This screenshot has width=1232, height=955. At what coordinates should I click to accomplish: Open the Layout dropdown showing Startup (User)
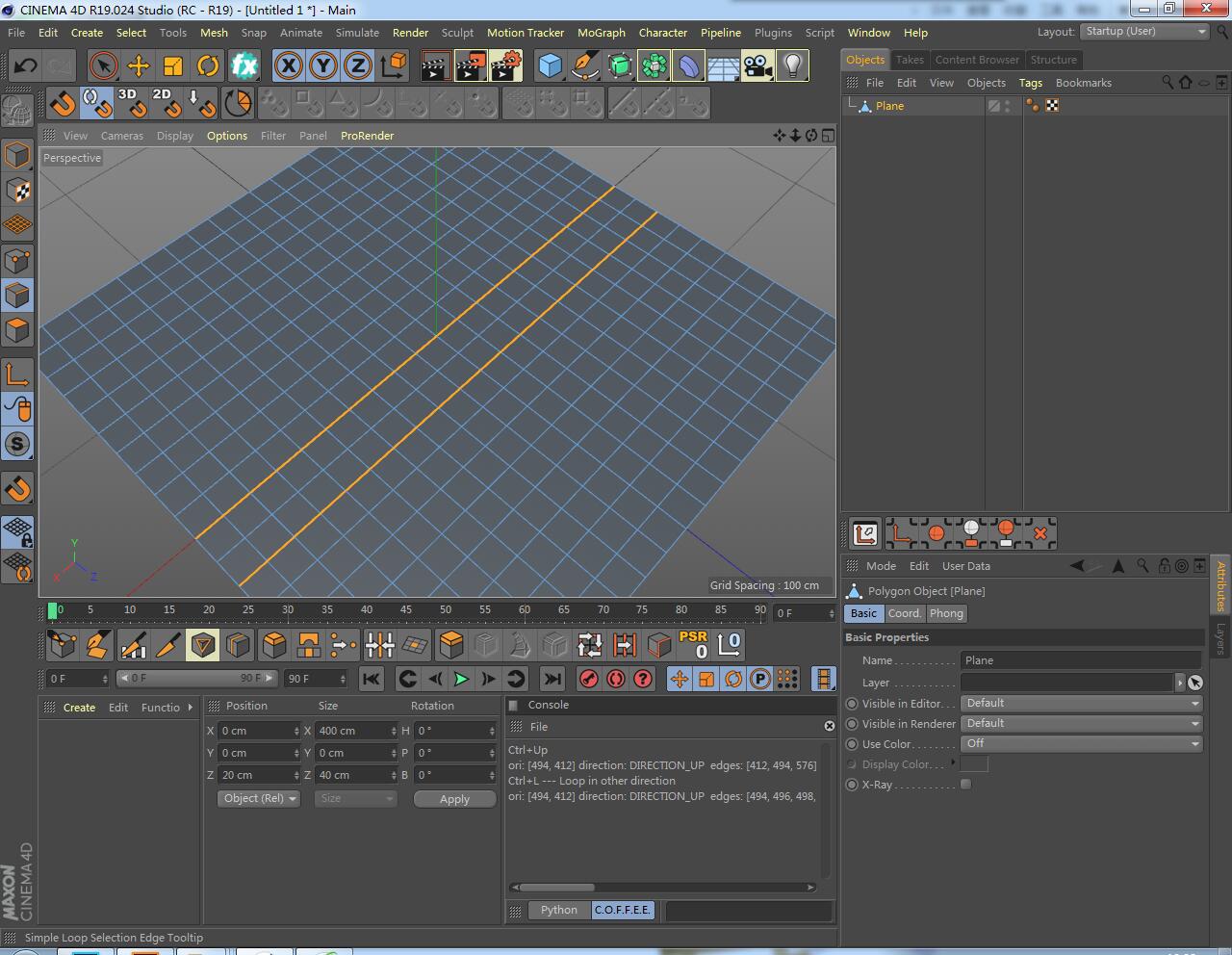tap(1143, 31)
